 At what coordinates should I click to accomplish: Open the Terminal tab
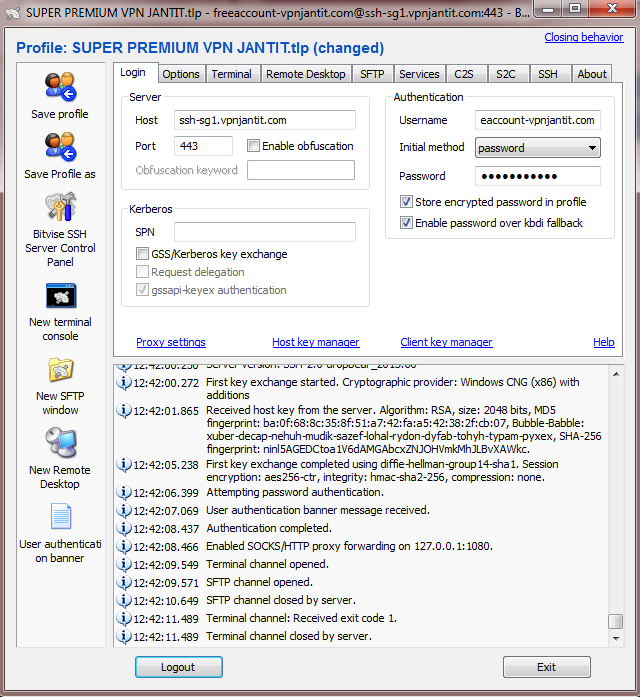[232, 74]
